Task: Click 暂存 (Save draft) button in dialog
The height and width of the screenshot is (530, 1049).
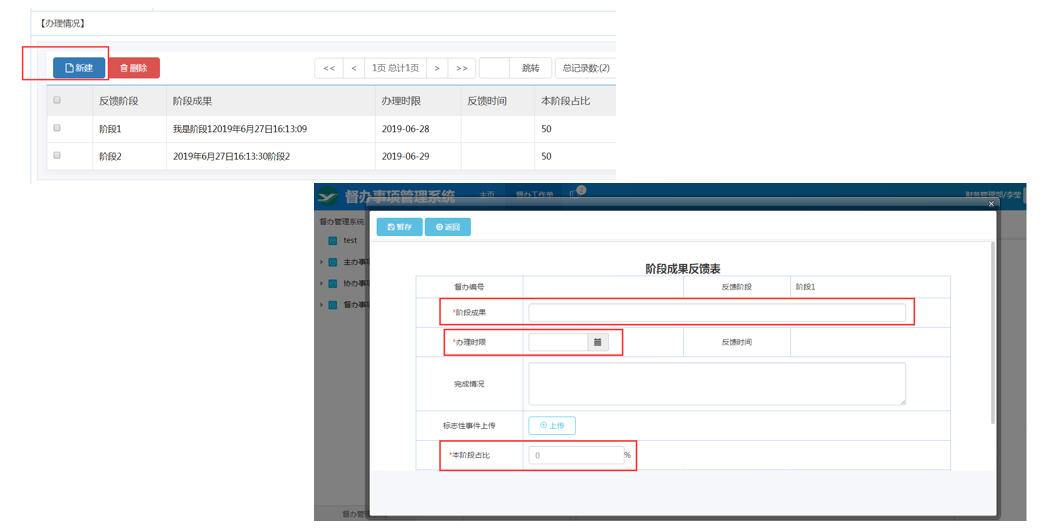Action: [x=399, y=227]
